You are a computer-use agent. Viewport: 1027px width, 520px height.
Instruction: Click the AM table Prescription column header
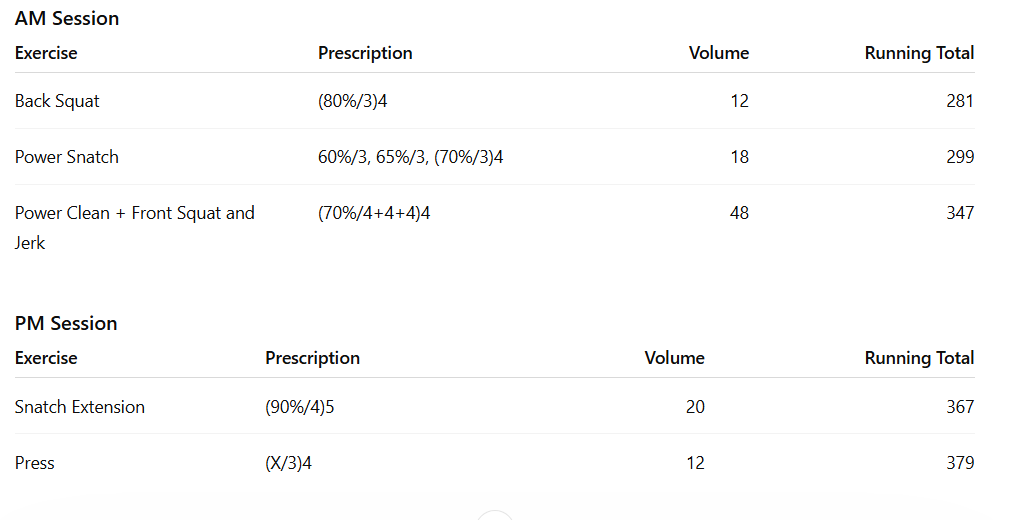[x=365, y=53]
